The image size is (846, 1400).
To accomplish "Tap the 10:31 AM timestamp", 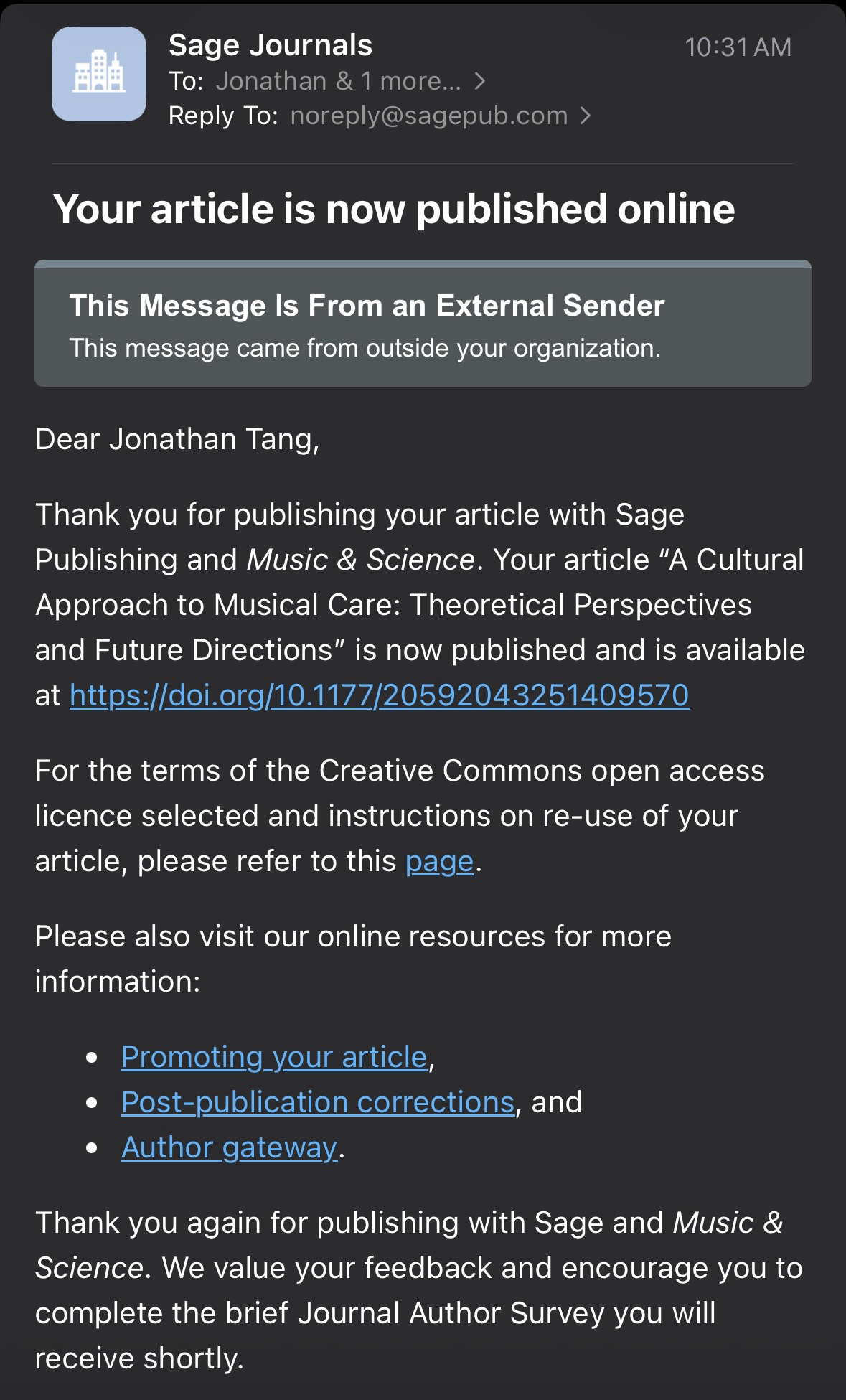I will tap(738, 47).
